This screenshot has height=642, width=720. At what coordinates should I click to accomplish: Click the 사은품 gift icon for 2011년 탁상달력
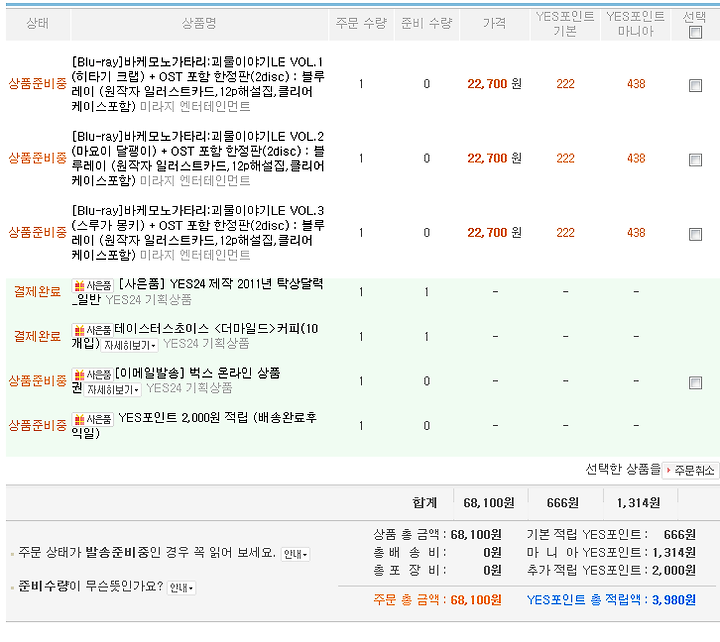(92, 286)
